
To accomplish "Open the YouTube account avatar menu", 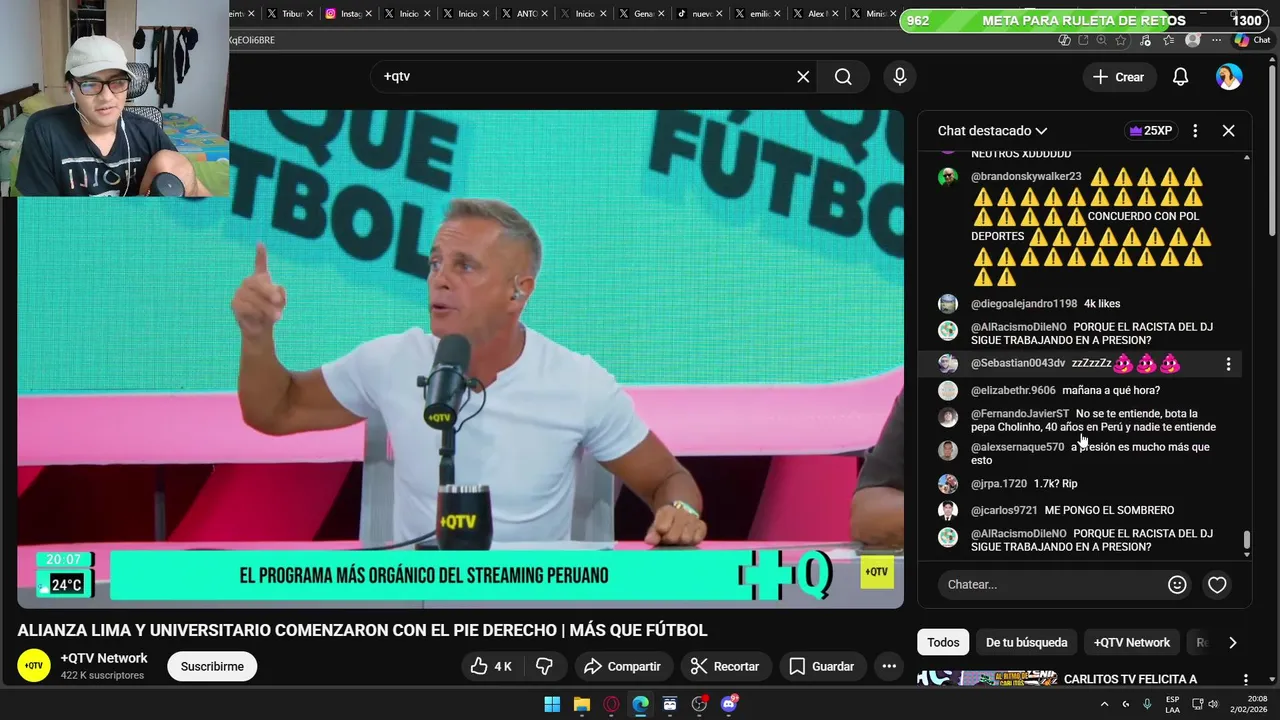I will (x=1229, y=77).
